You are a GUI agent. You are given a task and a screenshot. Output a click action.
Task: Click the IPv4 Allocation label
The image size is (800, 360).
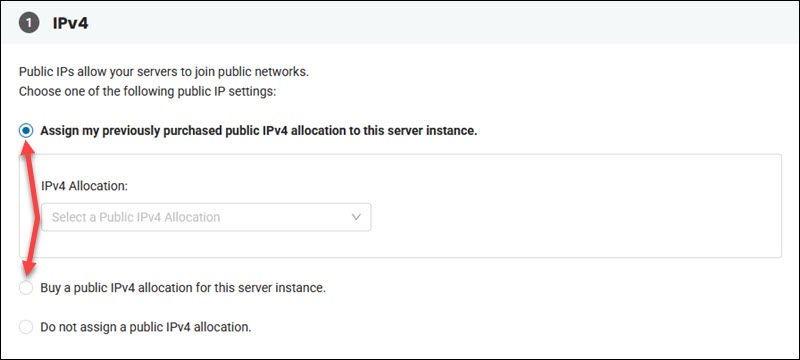pos(84,186)
